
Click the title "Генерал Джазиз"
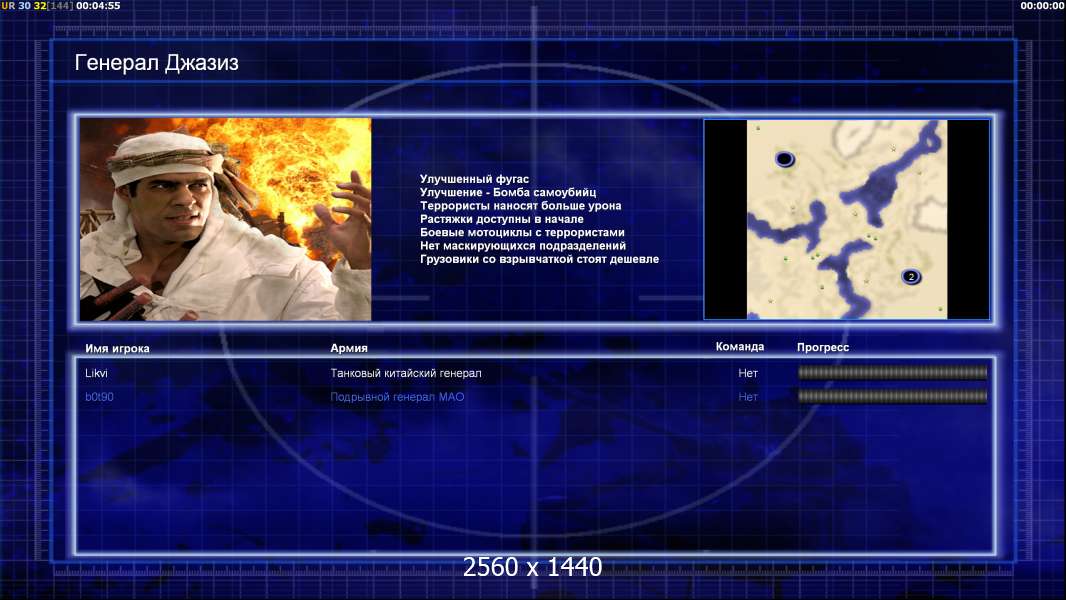coord(156,63)
